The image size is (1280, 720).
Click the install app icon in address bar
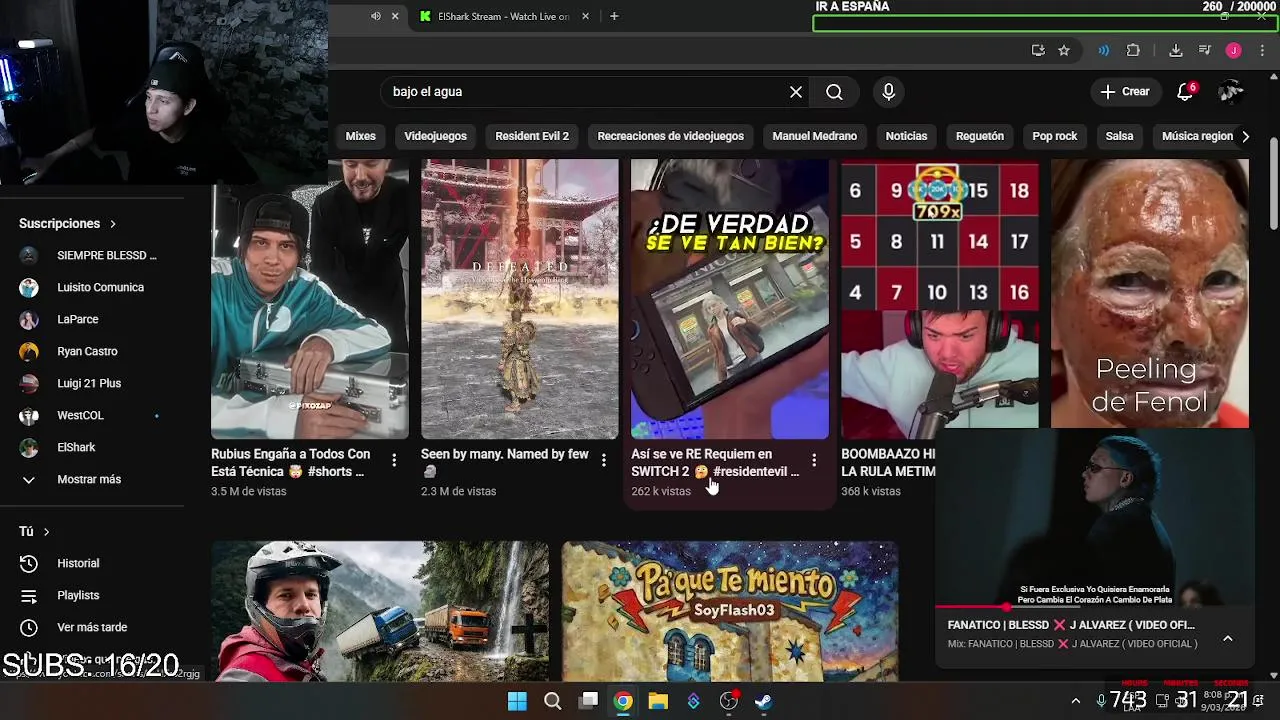(1038, 51)
